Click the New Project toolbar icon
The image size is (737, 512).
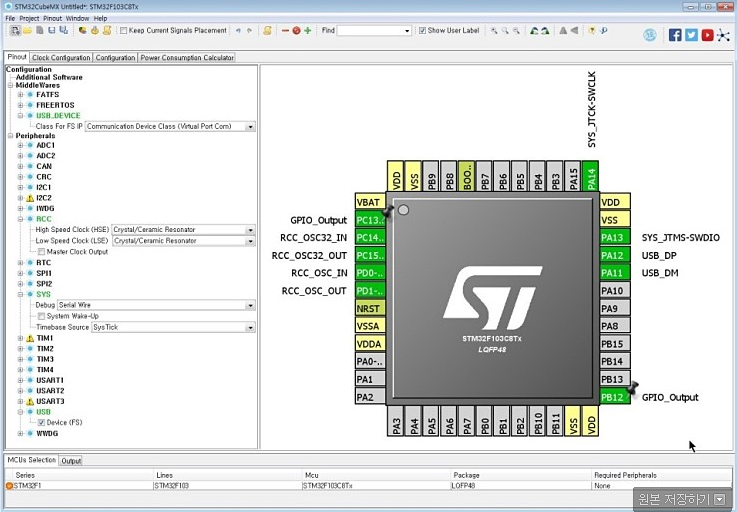click(16, 31)
